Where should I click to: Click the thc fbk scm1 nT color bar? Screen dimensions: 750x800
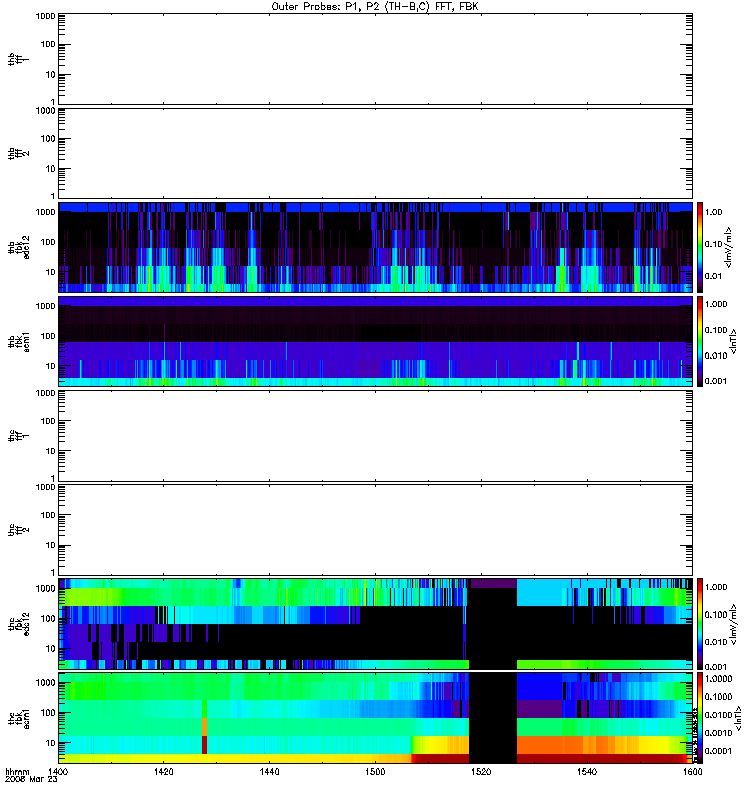(700, 718)
